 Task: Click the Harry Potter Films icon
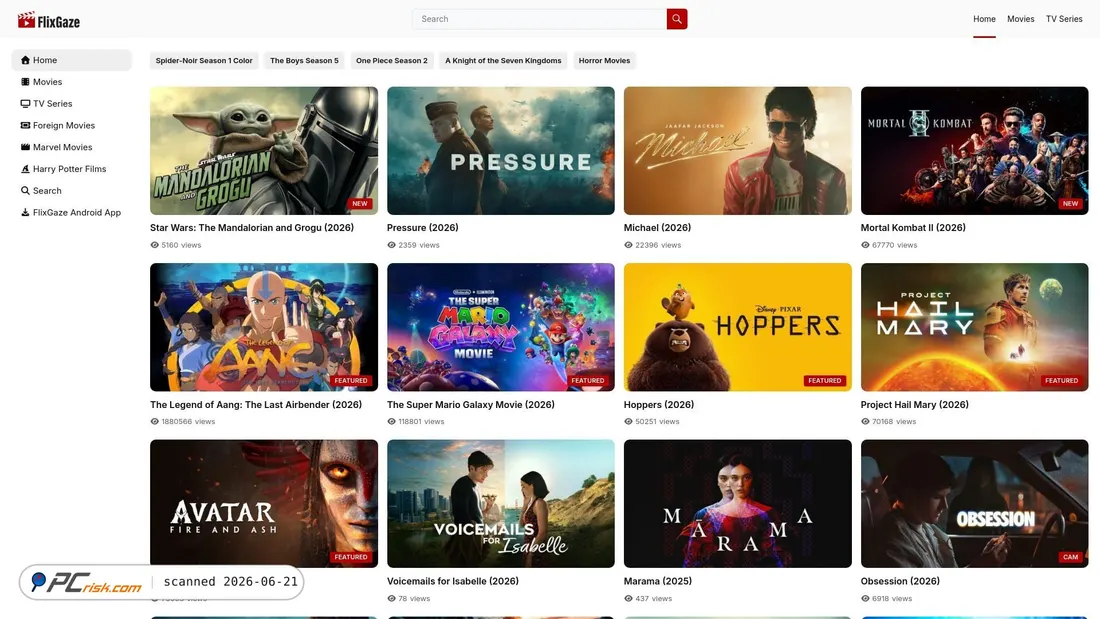(25, 169)
